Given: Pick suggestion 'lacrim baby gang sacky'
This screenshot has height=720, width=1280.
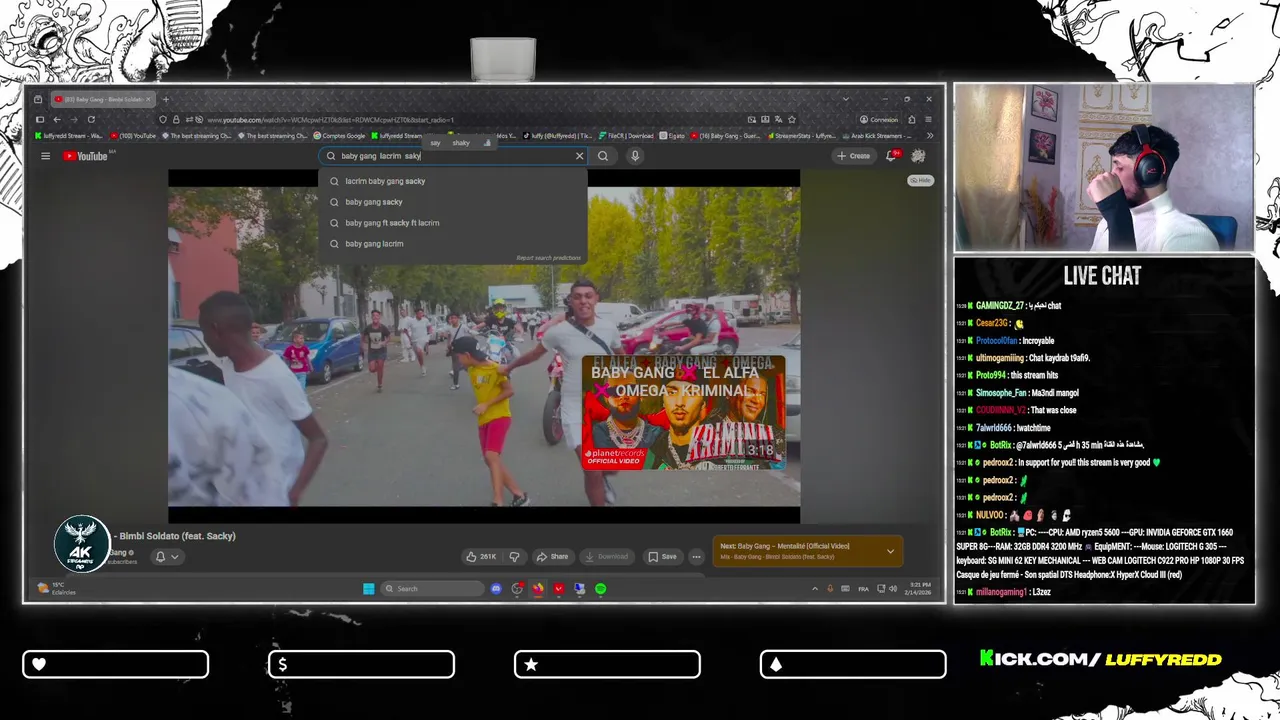Looking at the screenshot, I should [452, 181].
